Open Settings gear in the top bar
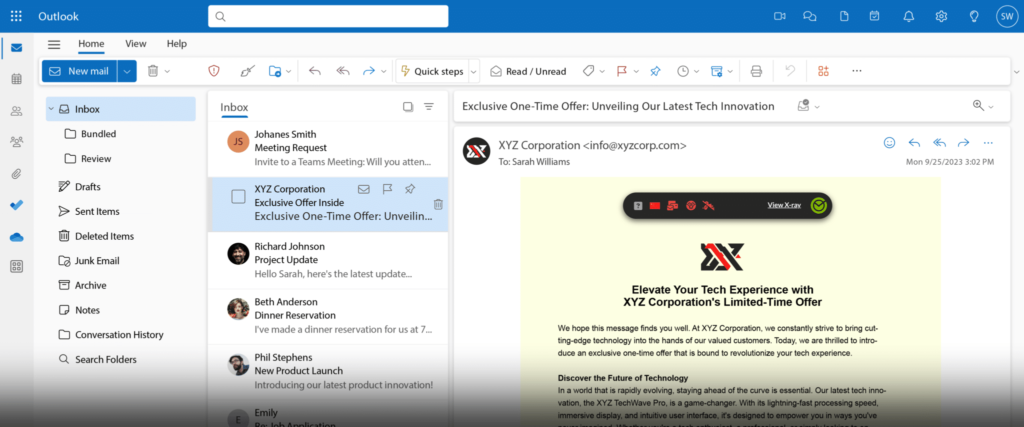The height and width of the screenshot is (427, 1024). (x=941, y=16)
